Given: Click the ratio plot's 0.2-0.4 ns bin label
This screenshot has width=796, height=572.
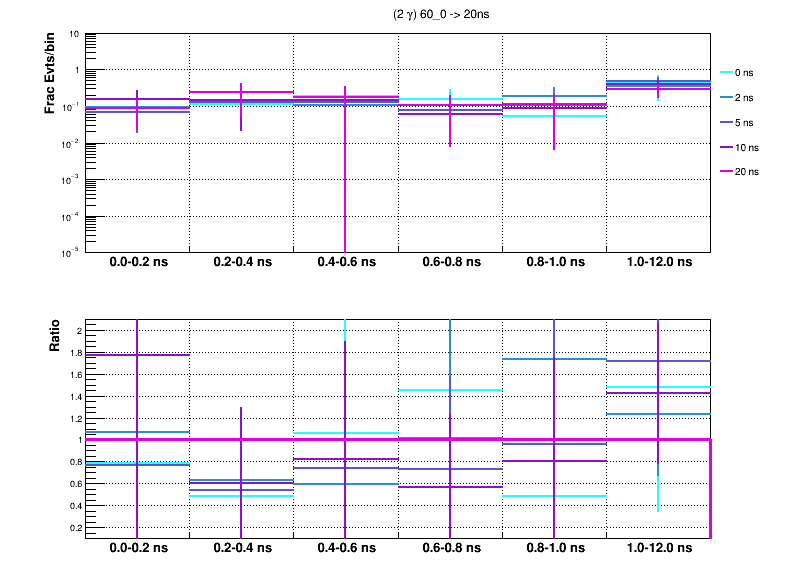Looking at the screenshot, I should tap(242, 549).
